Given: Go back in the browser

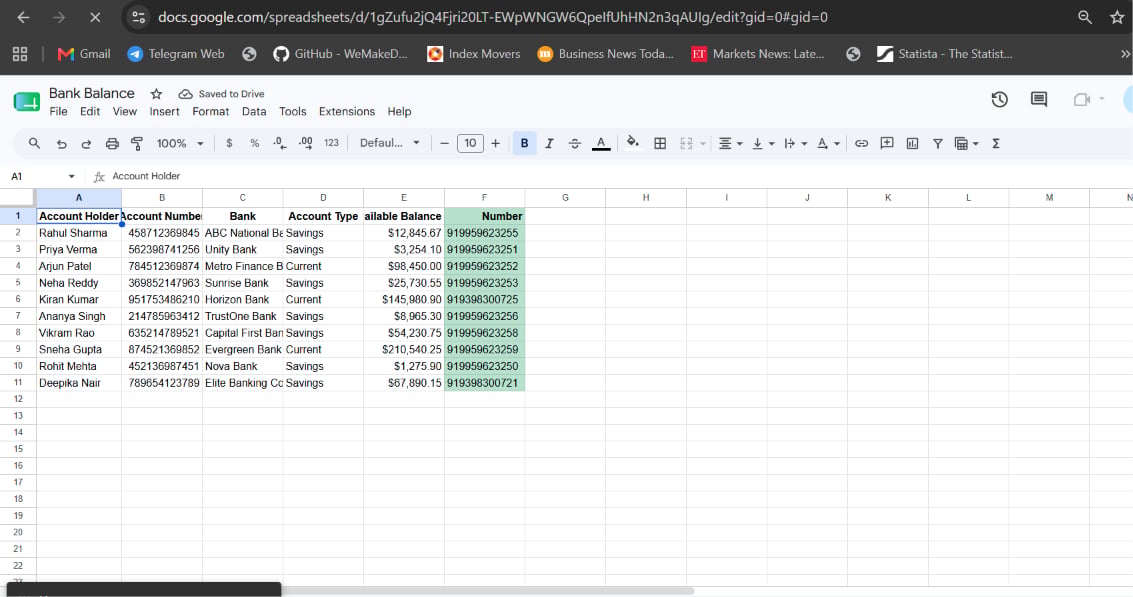Looking at the screenshot, I should [x=23, y=17].
